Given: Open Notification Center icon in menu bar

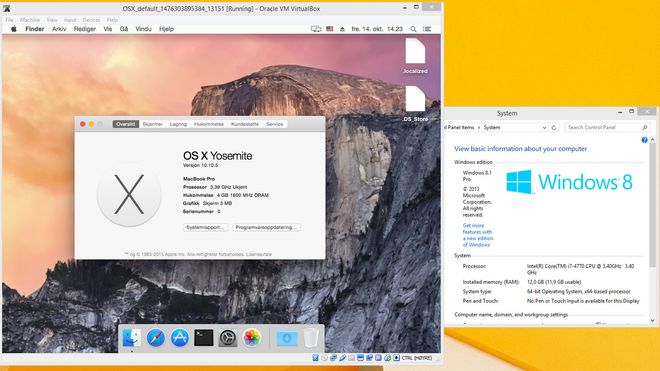Looking at the screenshot, I should (427, 29).
